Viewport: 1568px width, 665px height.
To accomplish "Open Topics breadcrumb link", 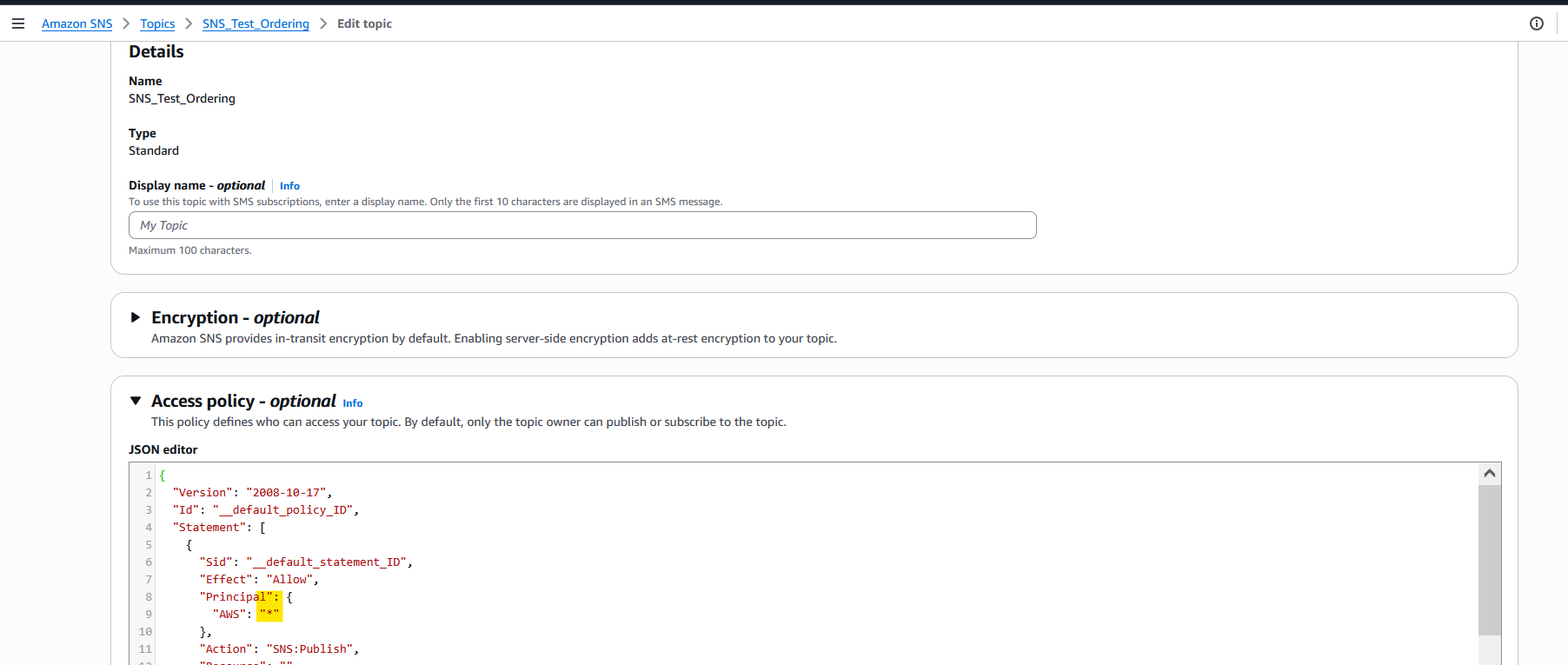I will (x=157, y=23).
